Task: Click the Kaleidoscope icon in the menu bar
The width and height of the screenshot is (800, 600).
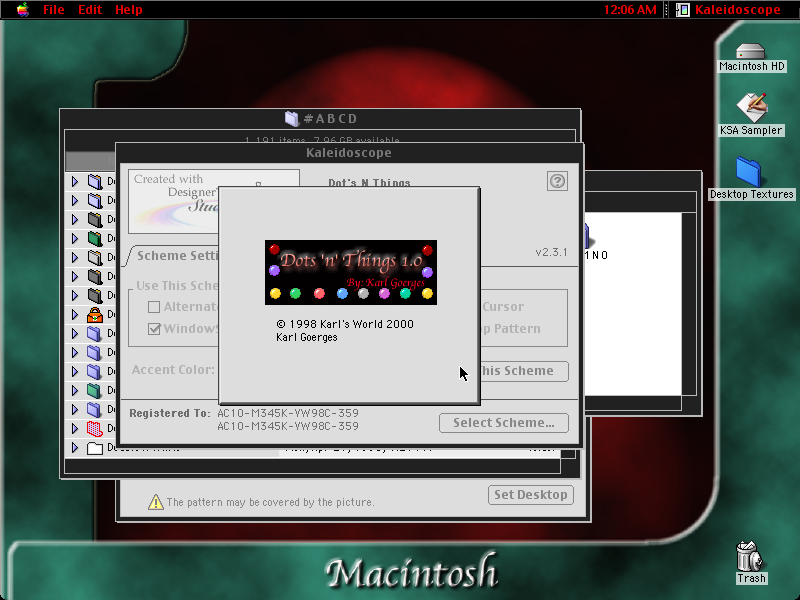Action: [683, 10]
